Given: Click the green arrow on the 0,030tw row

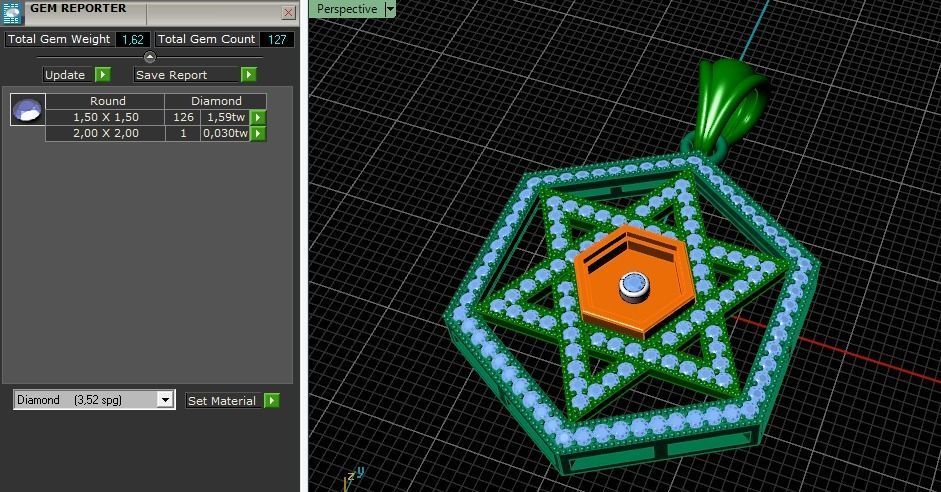Looking at the screenshot, I should (257, 133).
